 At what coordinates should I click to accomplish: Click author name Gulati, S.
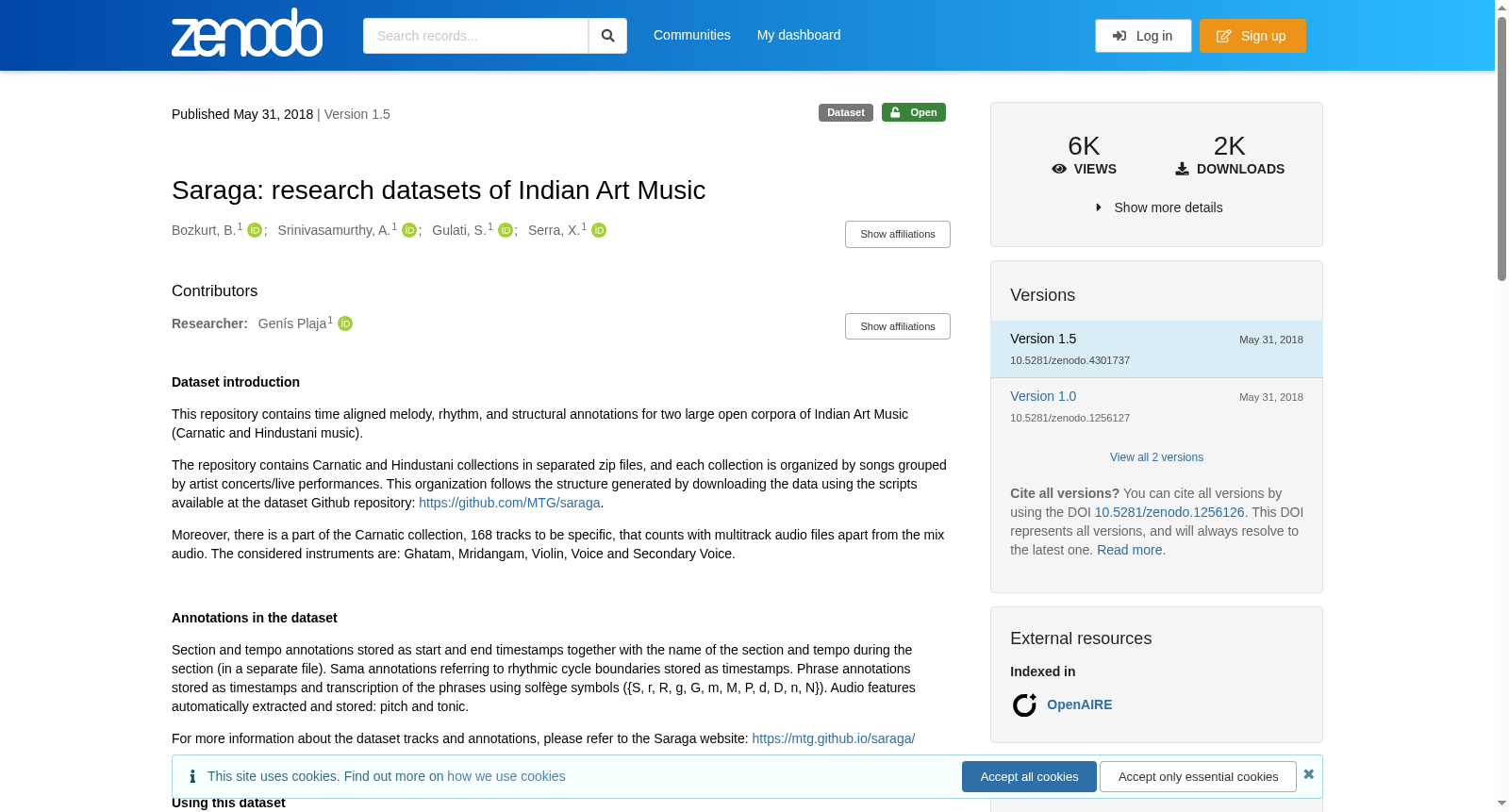pyautogui.click(x=459, y=230)
